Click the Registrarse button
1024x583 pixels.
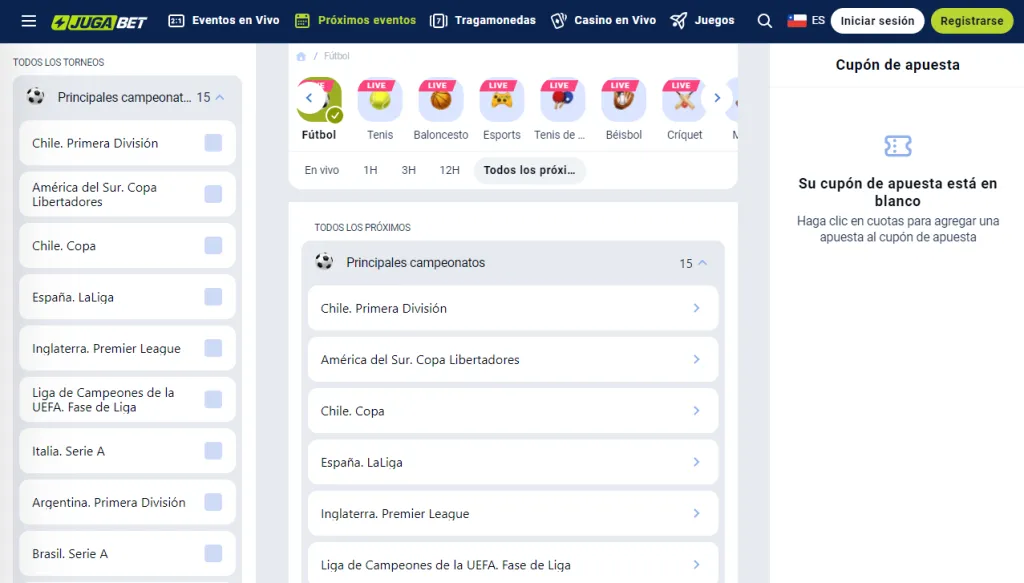tap(971, 21)
